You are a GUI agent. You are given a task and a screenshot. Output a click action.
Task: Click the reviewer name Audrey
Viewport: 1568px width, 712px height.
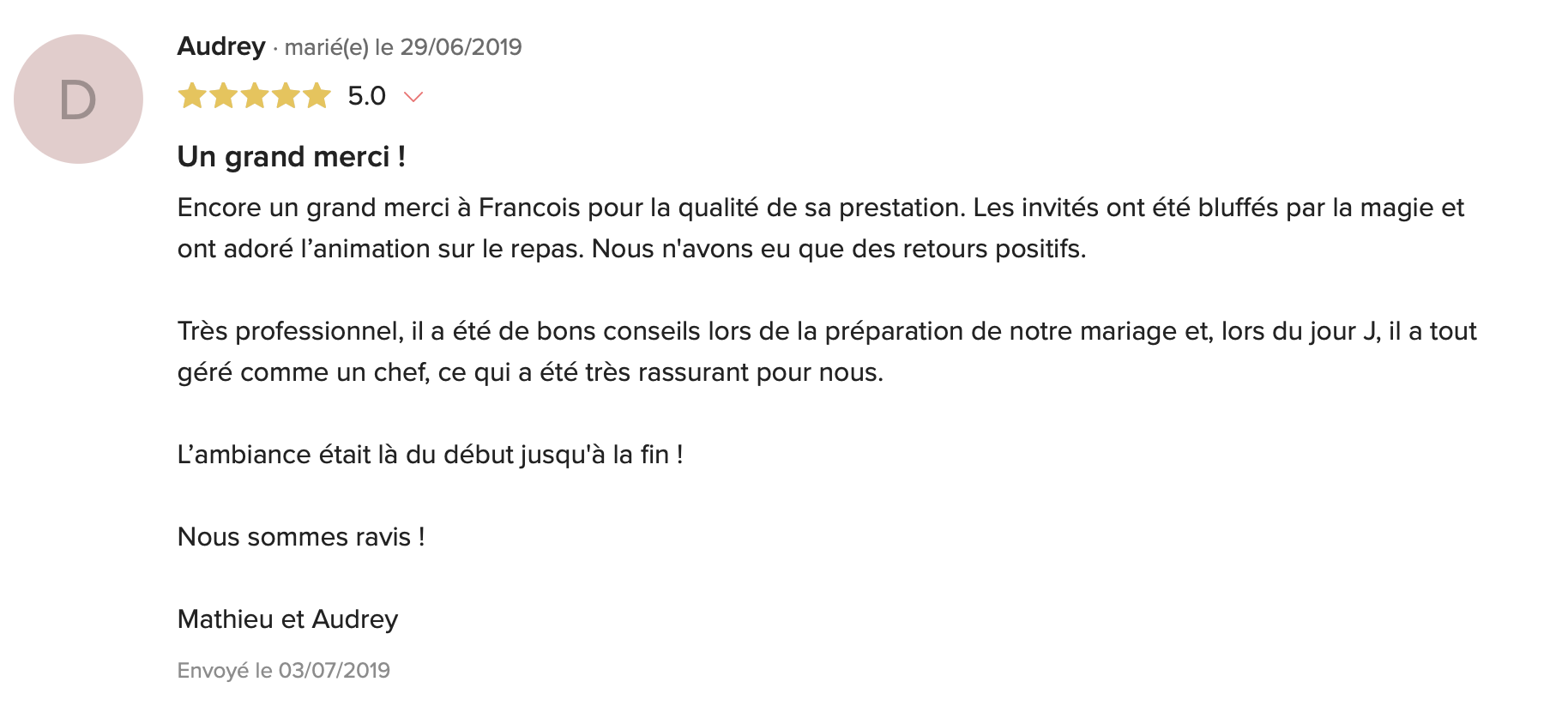click(221, 46)
